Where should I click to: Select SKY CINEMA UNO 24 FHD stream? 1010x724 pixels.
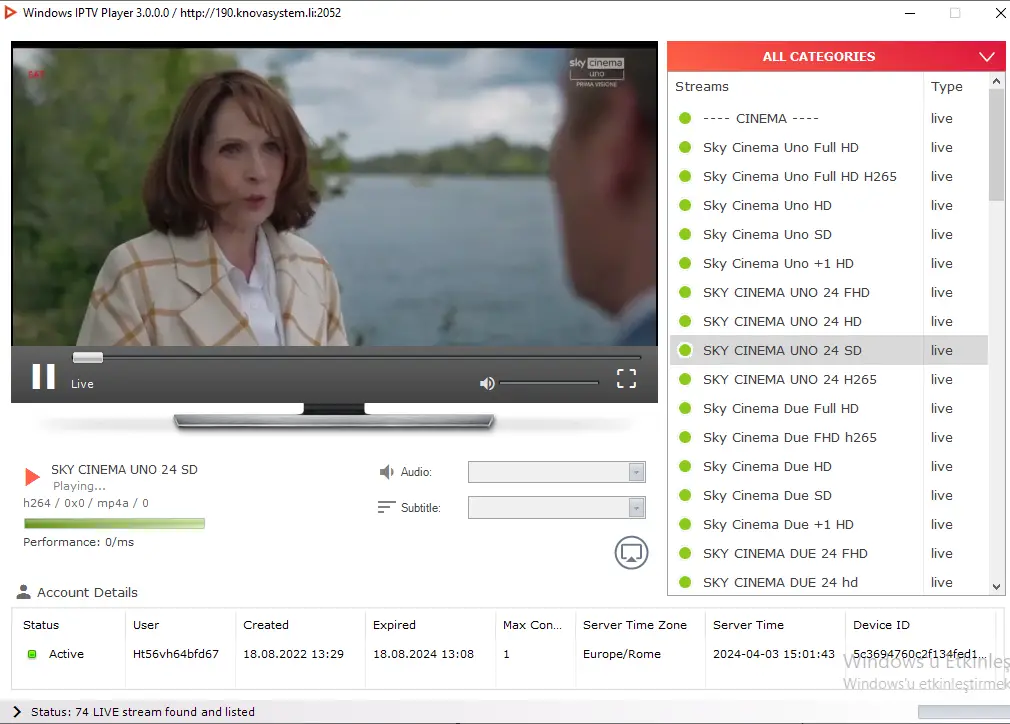point(828,292)
